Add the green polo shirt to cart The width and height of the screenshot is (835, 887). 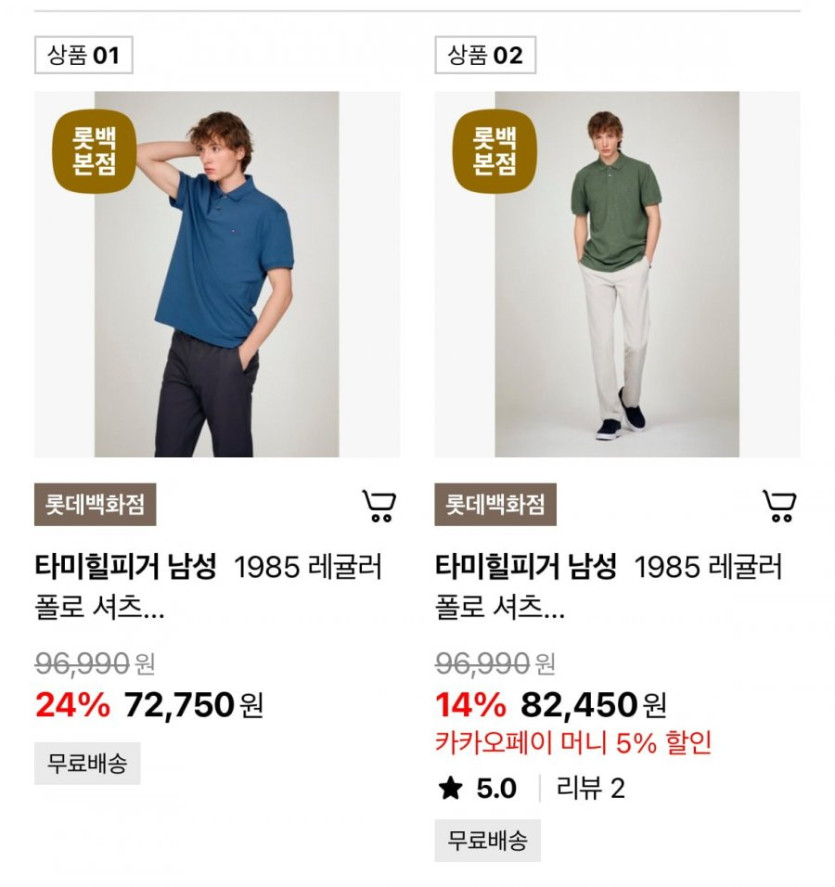pyautogui.click(x=779, y=506)
